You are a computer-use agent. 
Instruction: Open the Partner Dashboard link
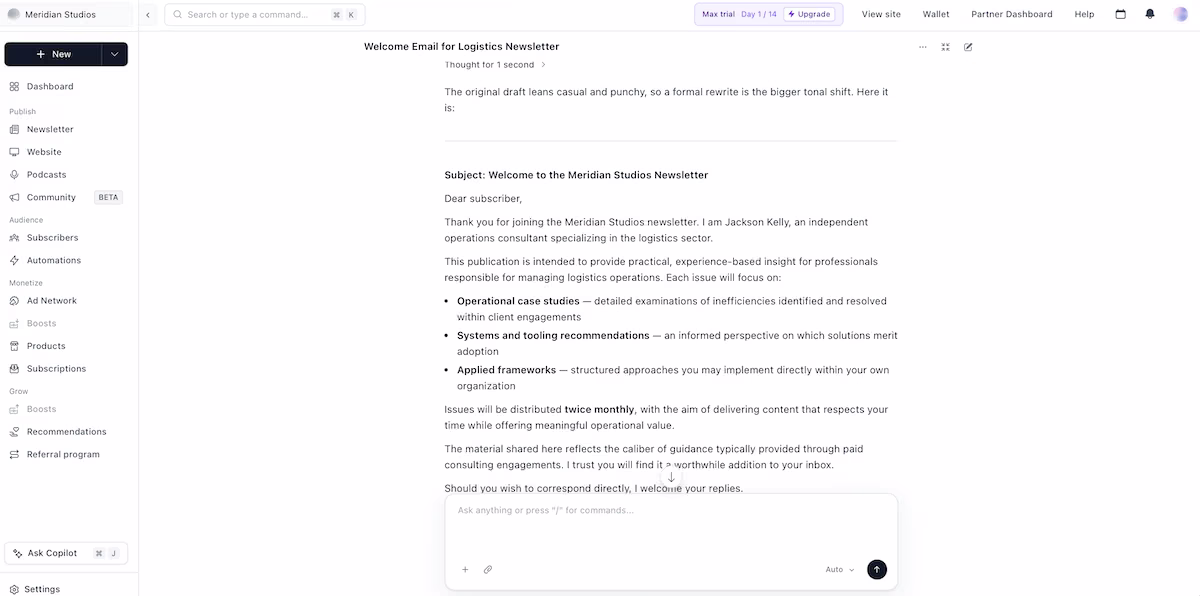(x=1012, y=15)
